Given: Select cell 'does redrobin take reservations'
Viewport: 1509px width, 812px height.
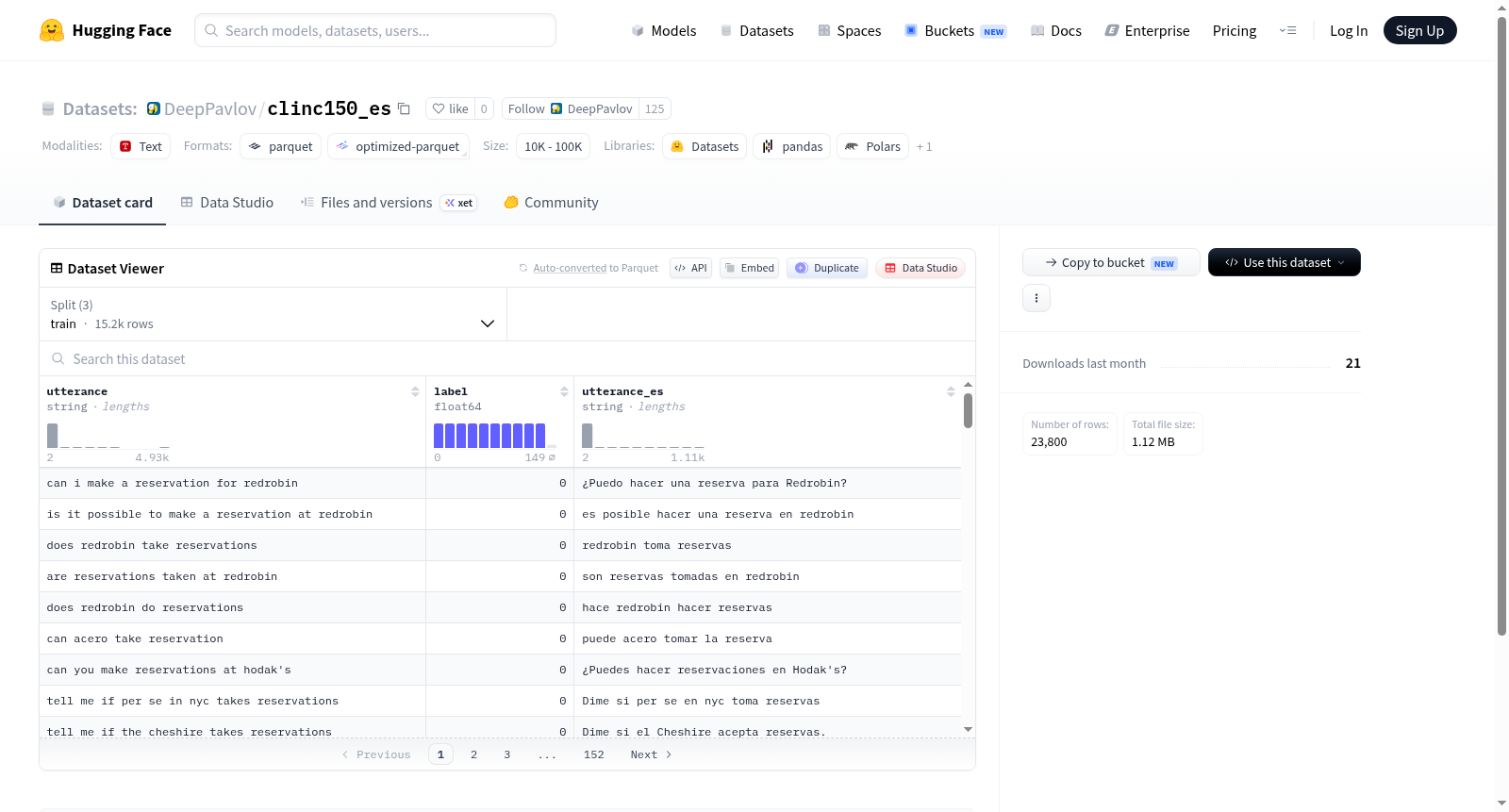Looking at the screenshot, I should 232,545.
